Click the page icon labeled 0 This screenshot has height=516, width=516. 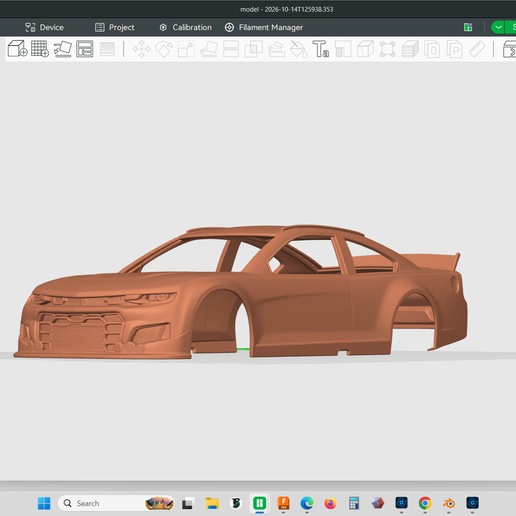[432, 49]
